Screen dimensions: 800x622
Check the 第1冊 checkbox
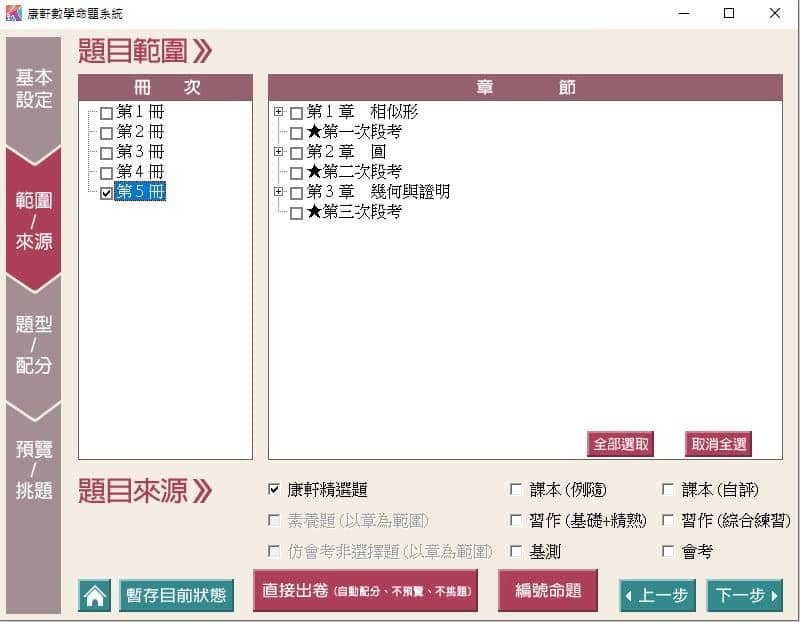106,113
